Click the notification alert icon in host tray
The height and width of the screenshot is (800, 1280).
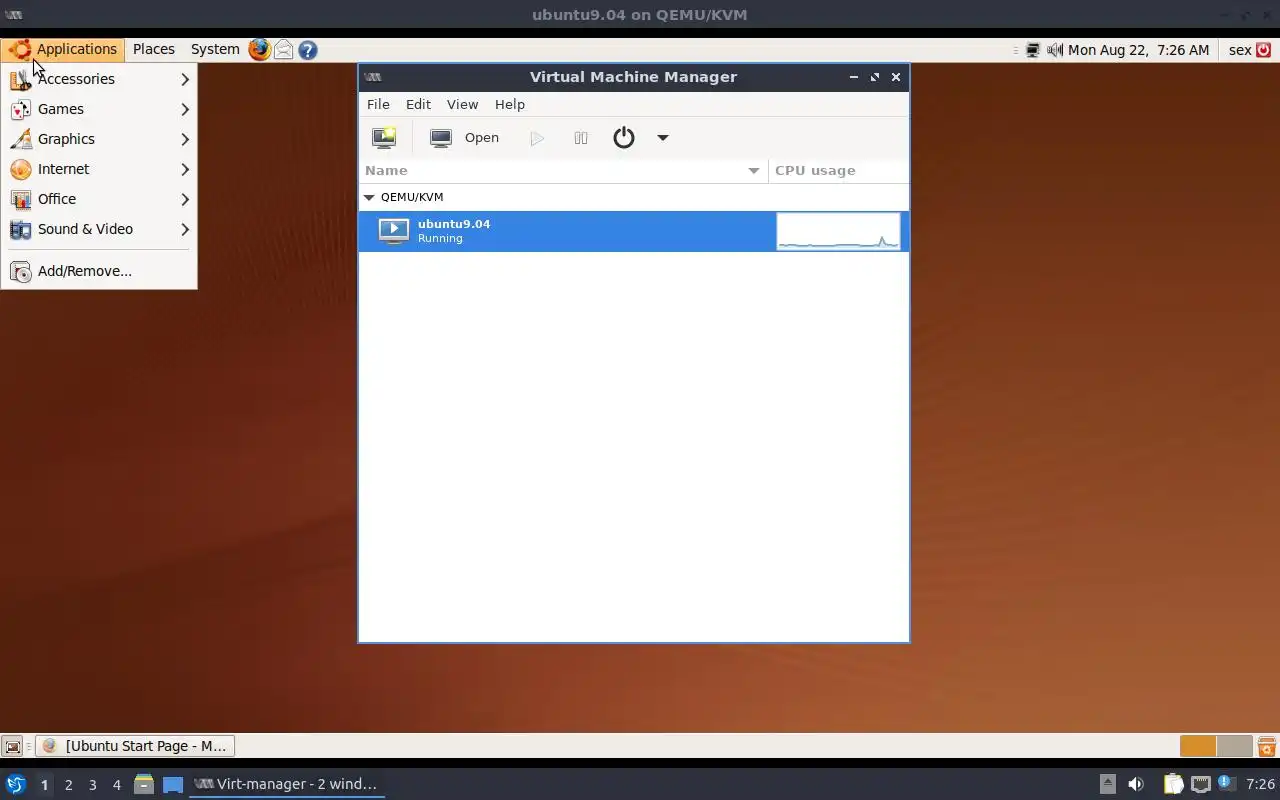click(x=1226, y=783)
